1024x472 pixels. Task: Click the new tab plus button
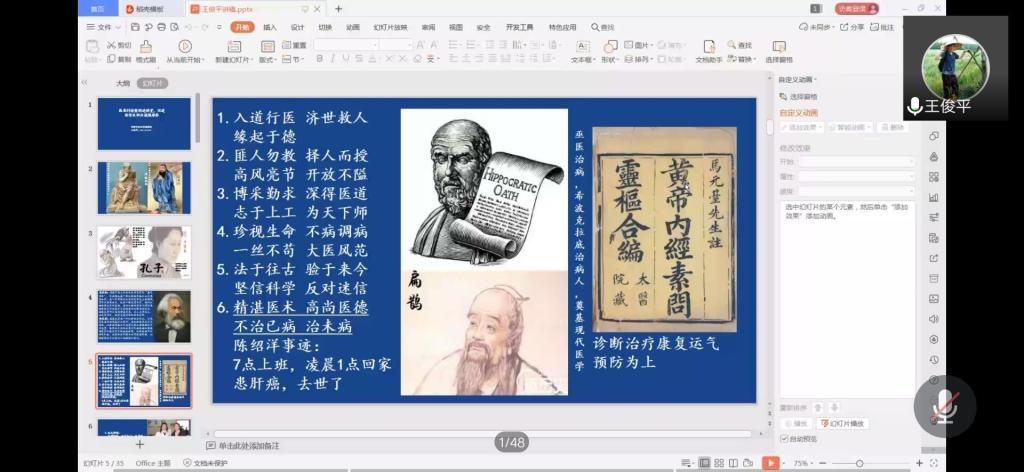click(x=338, y=8)
